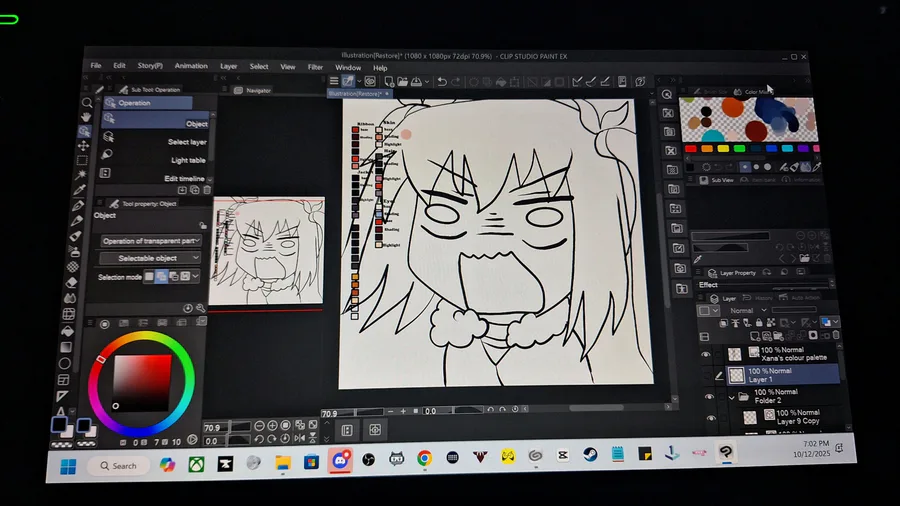900x506 pixels.
Task: Open the Normal blending mode dropdown
Action: [748, 310]
